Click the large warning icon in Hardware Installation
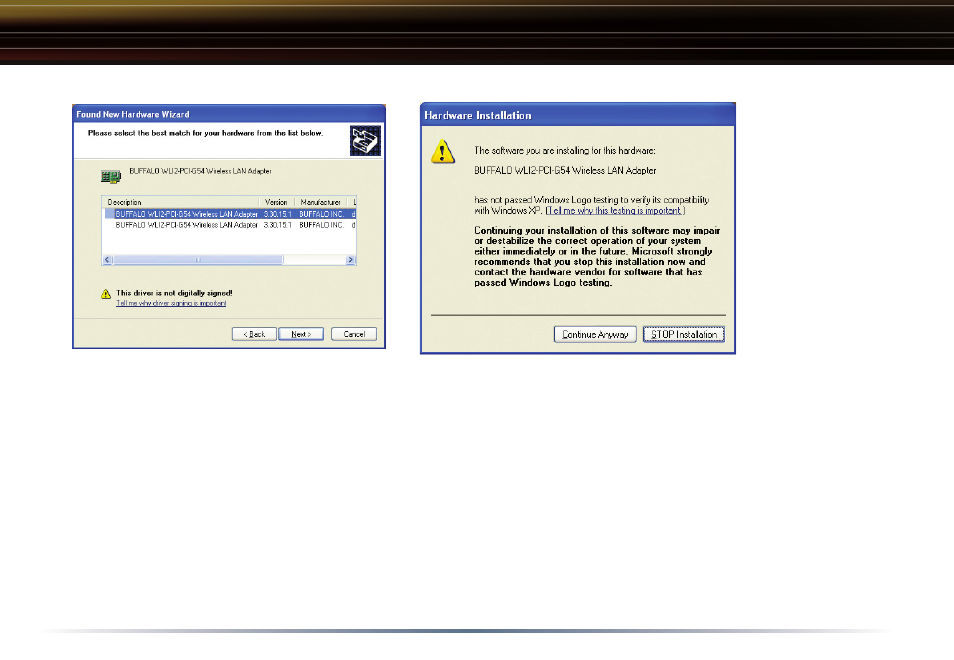The width and height of the screenshot is (954, 660). 443,151
